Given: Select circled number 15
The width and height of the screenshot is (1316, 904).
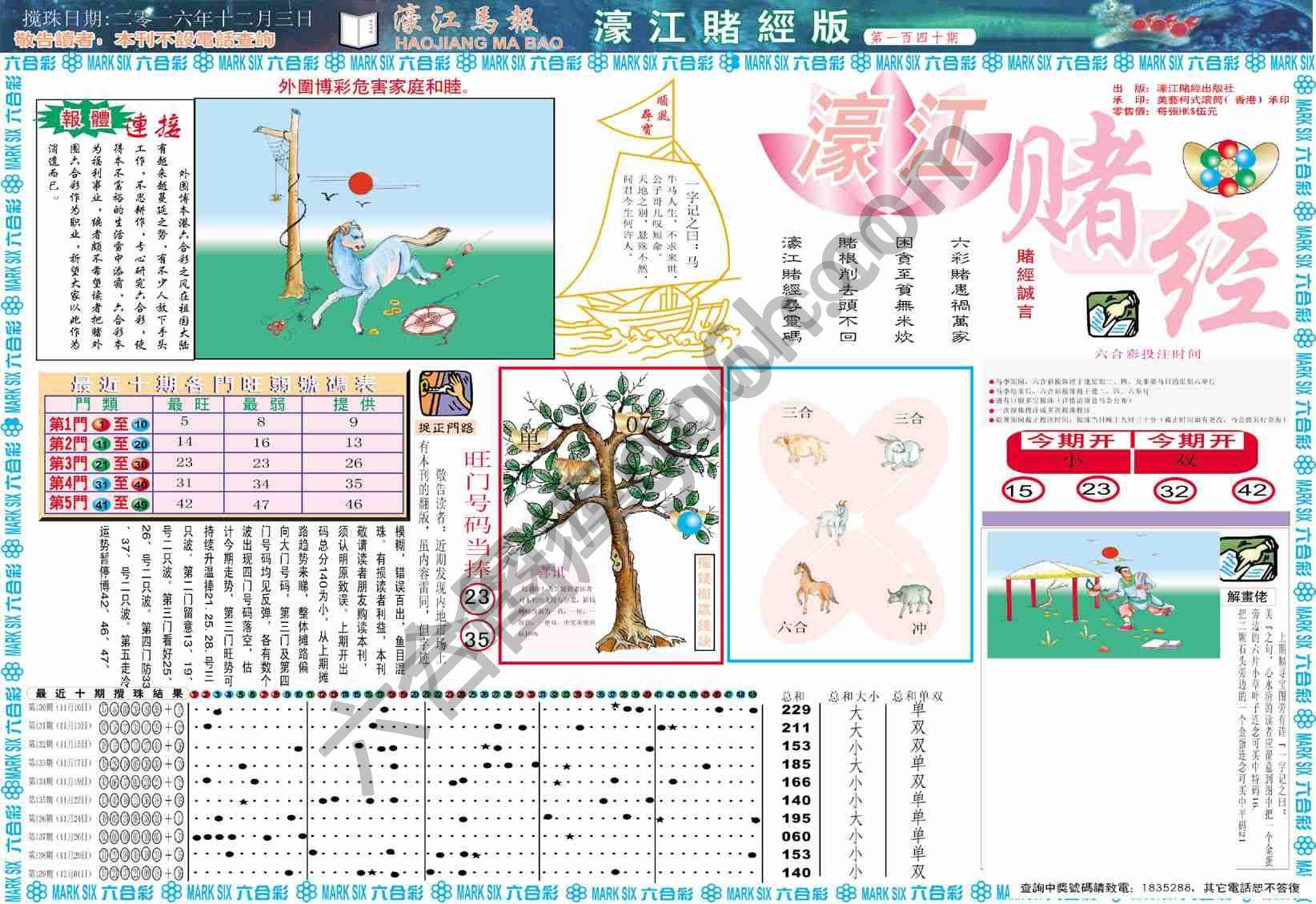Looking at the screenshot, I should click(1022, 489).
